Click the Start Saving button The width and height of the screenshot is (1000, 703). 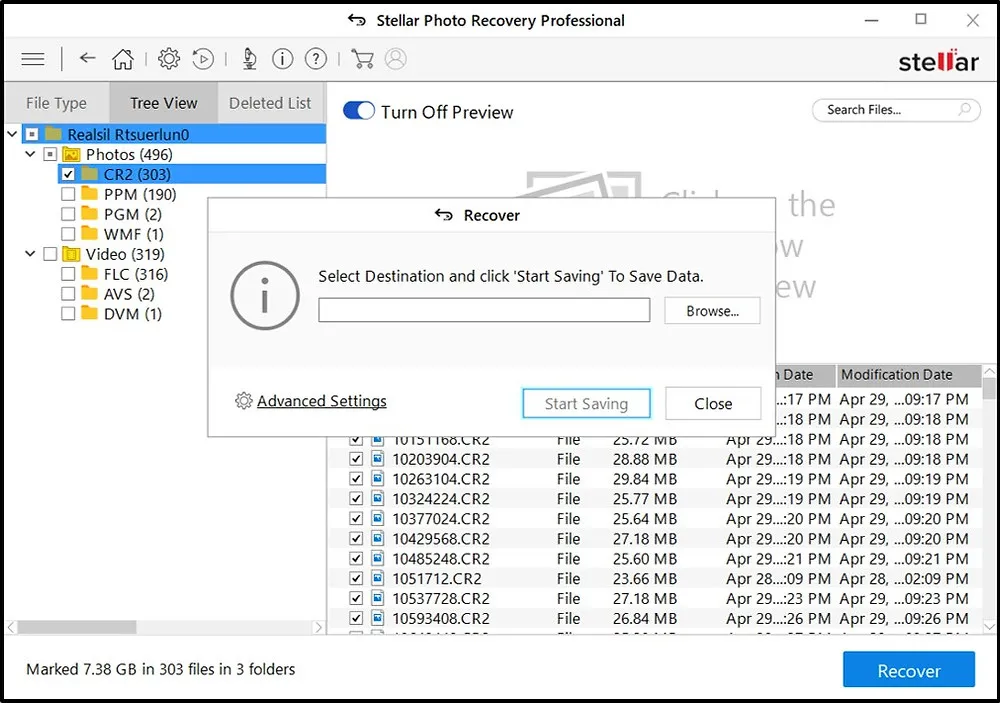[586, 403]
